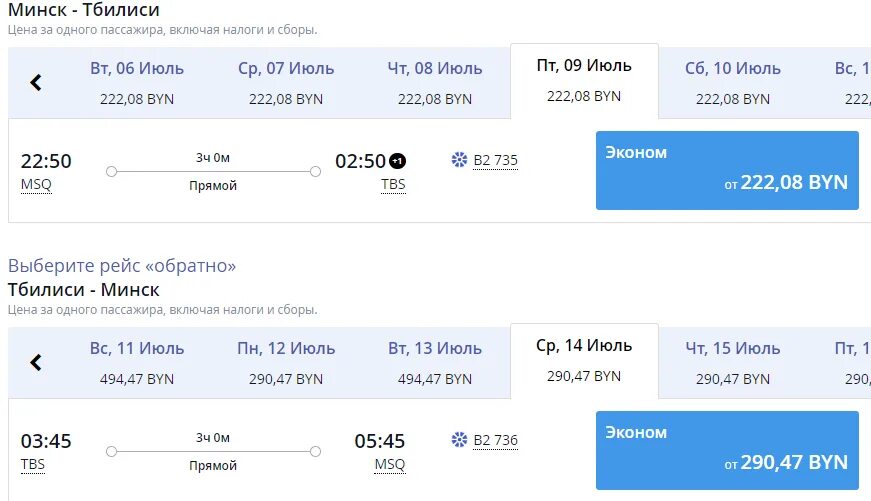The height and width of the screenshot is (501, 871).
Task: Select outbound tab Вт, 06 Июль
Action: click(137, 83)
